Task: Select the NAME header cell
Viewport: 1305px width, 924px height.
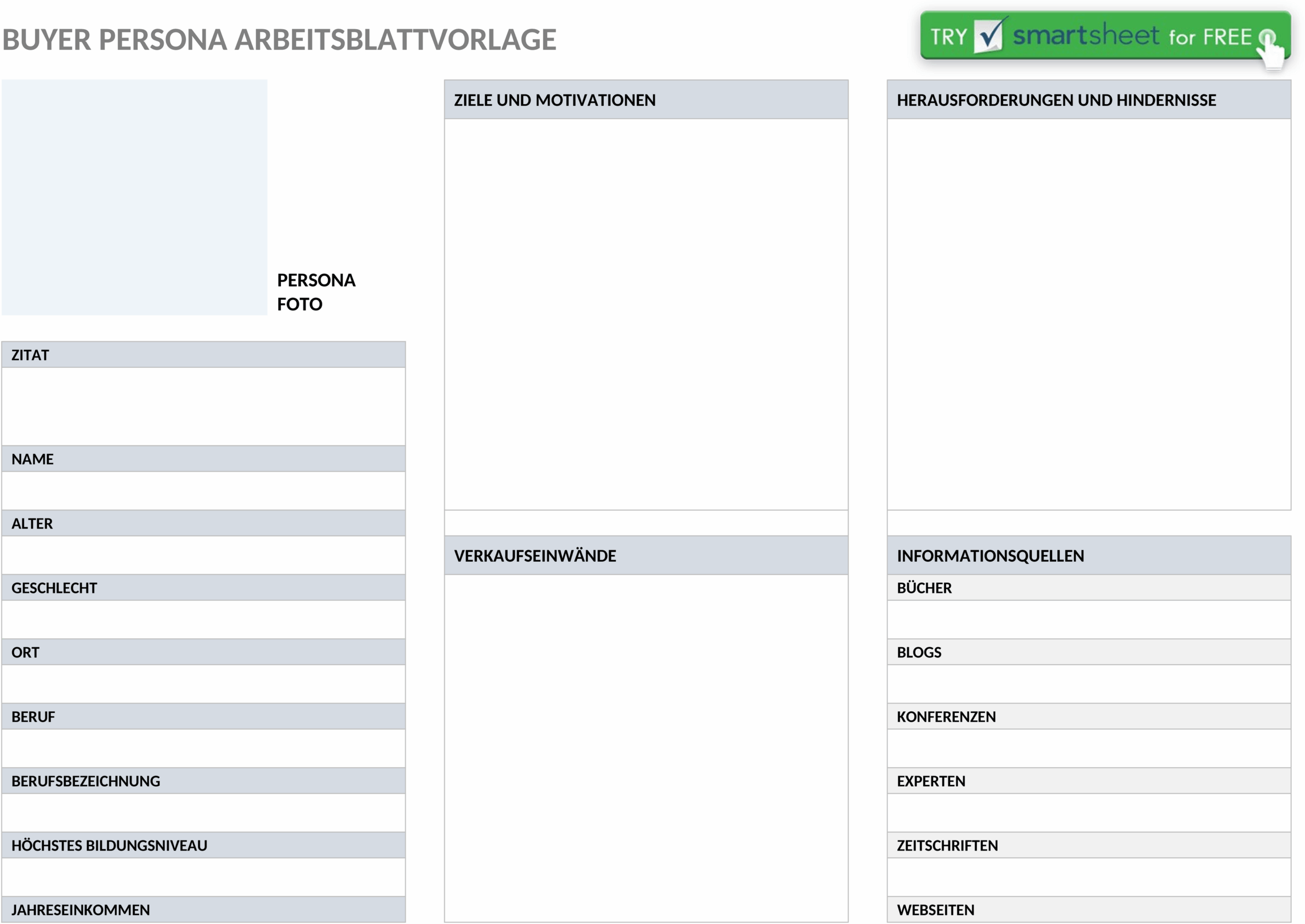Action: [x=204, y=459]
